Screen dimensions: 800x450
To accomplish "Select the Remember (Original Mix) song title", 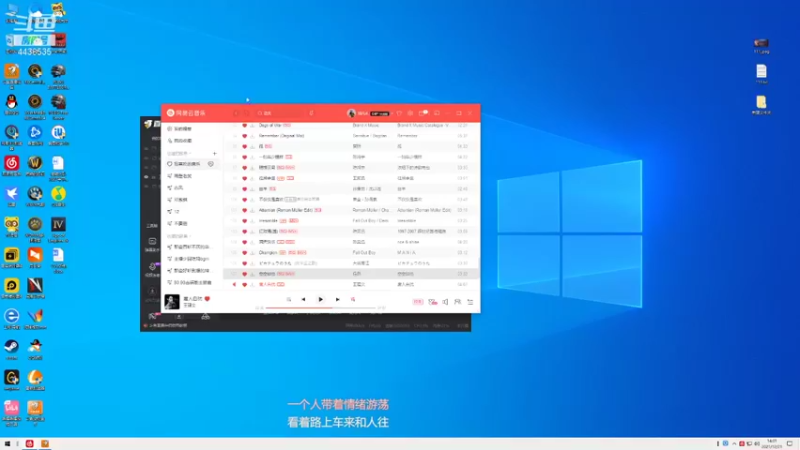I will pyautogui.click(x=282, y=136).
